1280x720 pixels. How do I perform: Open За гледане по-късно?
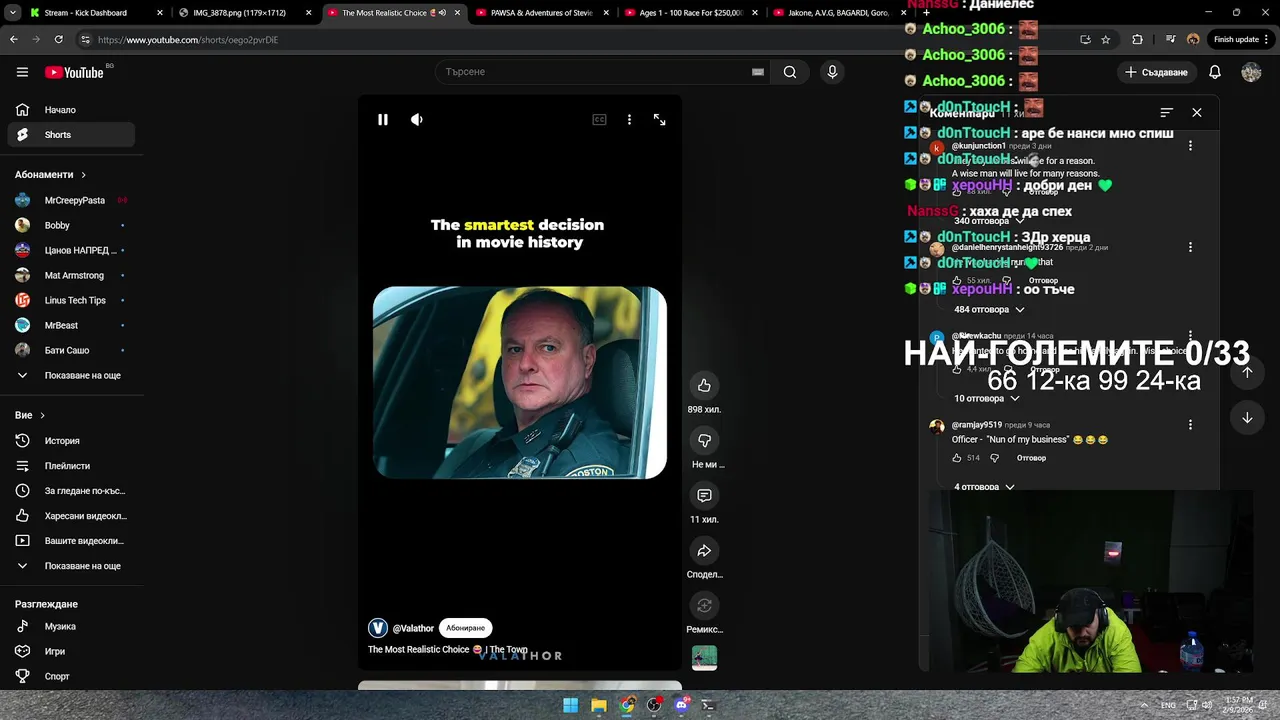[71, 491]
